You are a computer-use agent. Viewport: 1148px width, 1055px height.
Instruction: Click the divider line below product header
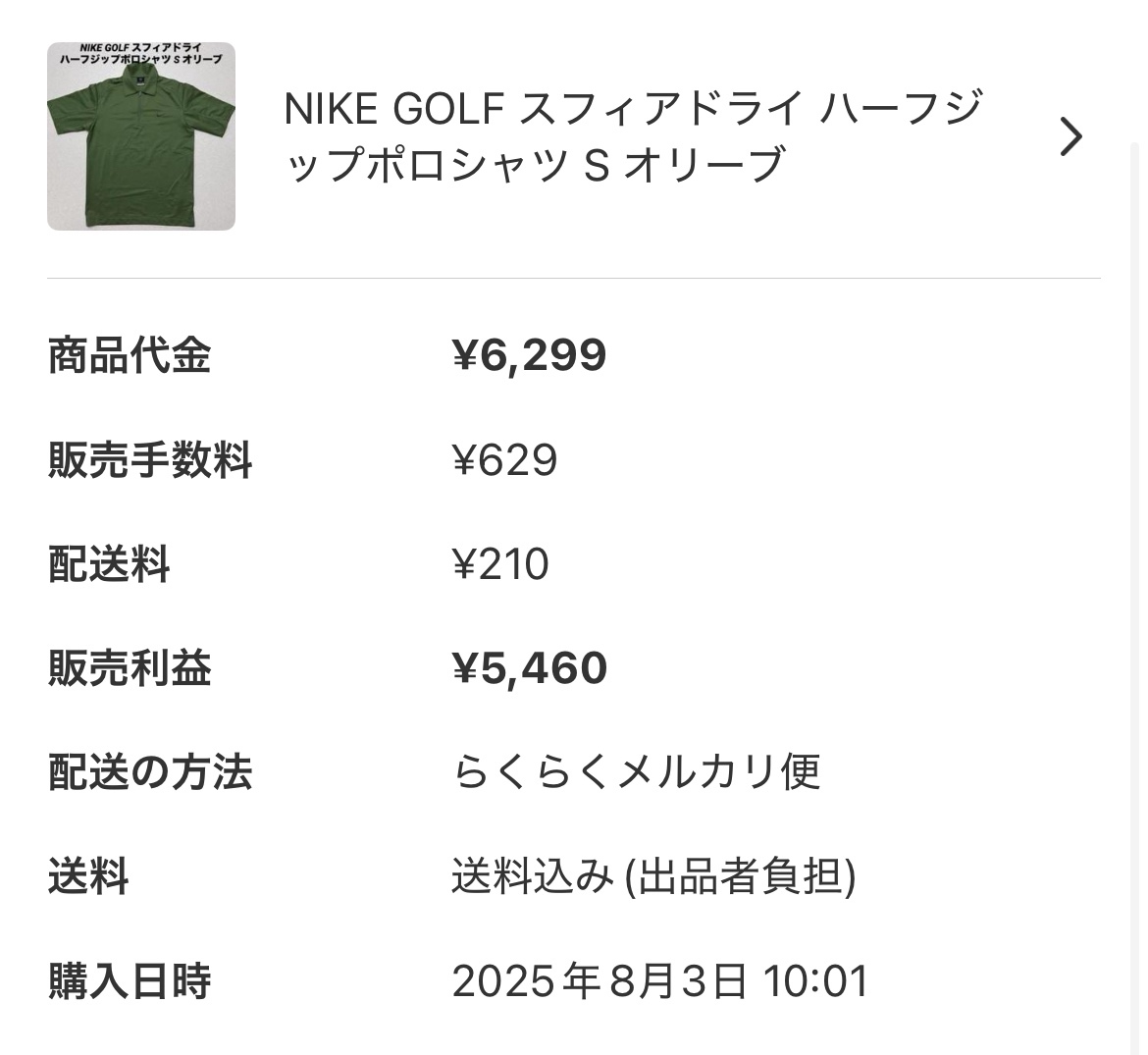click(573, 279)
